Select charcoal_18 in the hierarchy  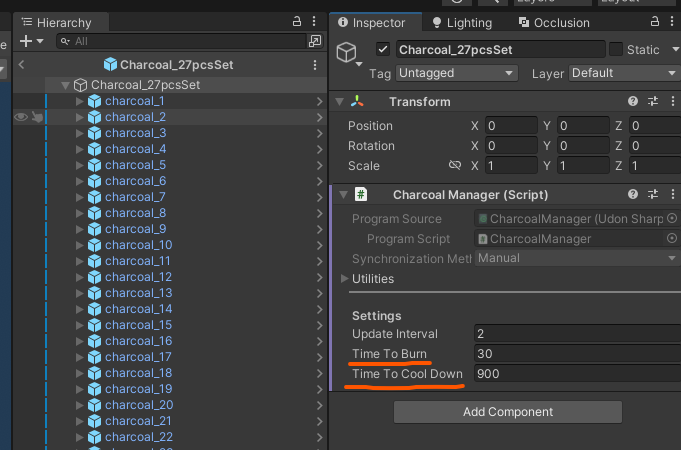point(139,373)
